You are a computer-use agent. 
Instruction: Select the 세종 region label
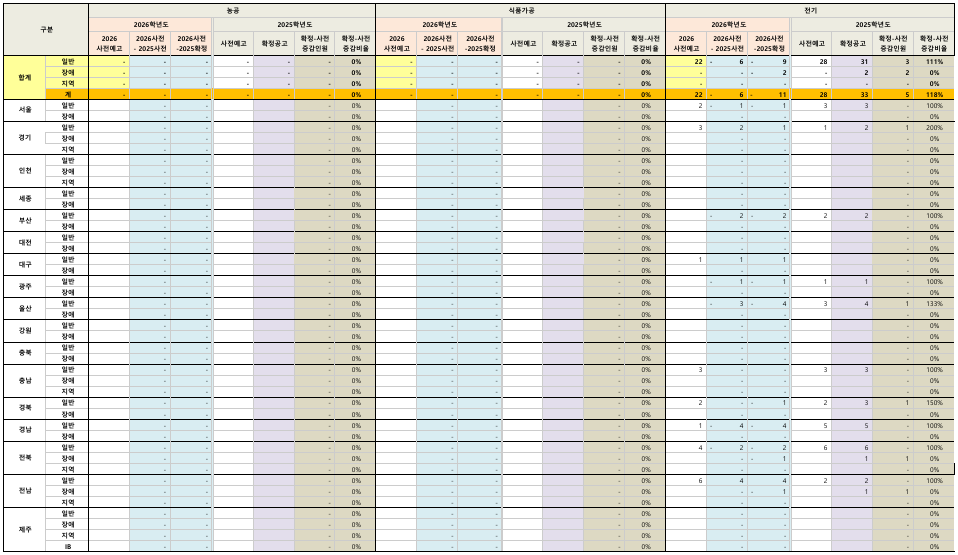point(24,199)
